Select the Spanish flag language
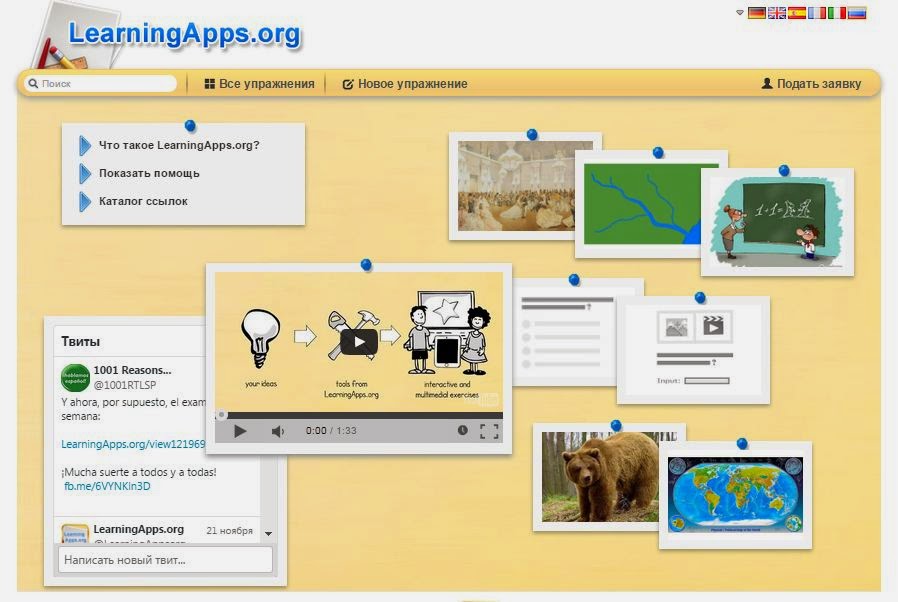 (797, 13)
